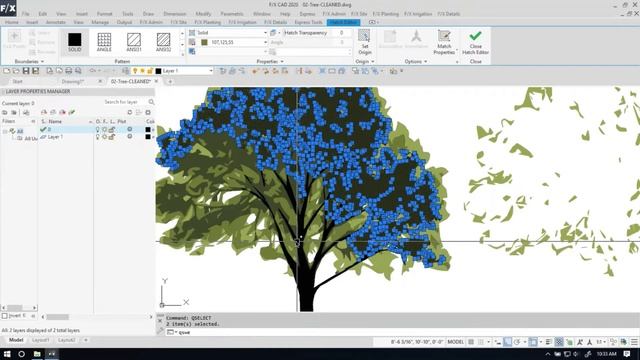Click the New Group Filter icon

(14, 112)
